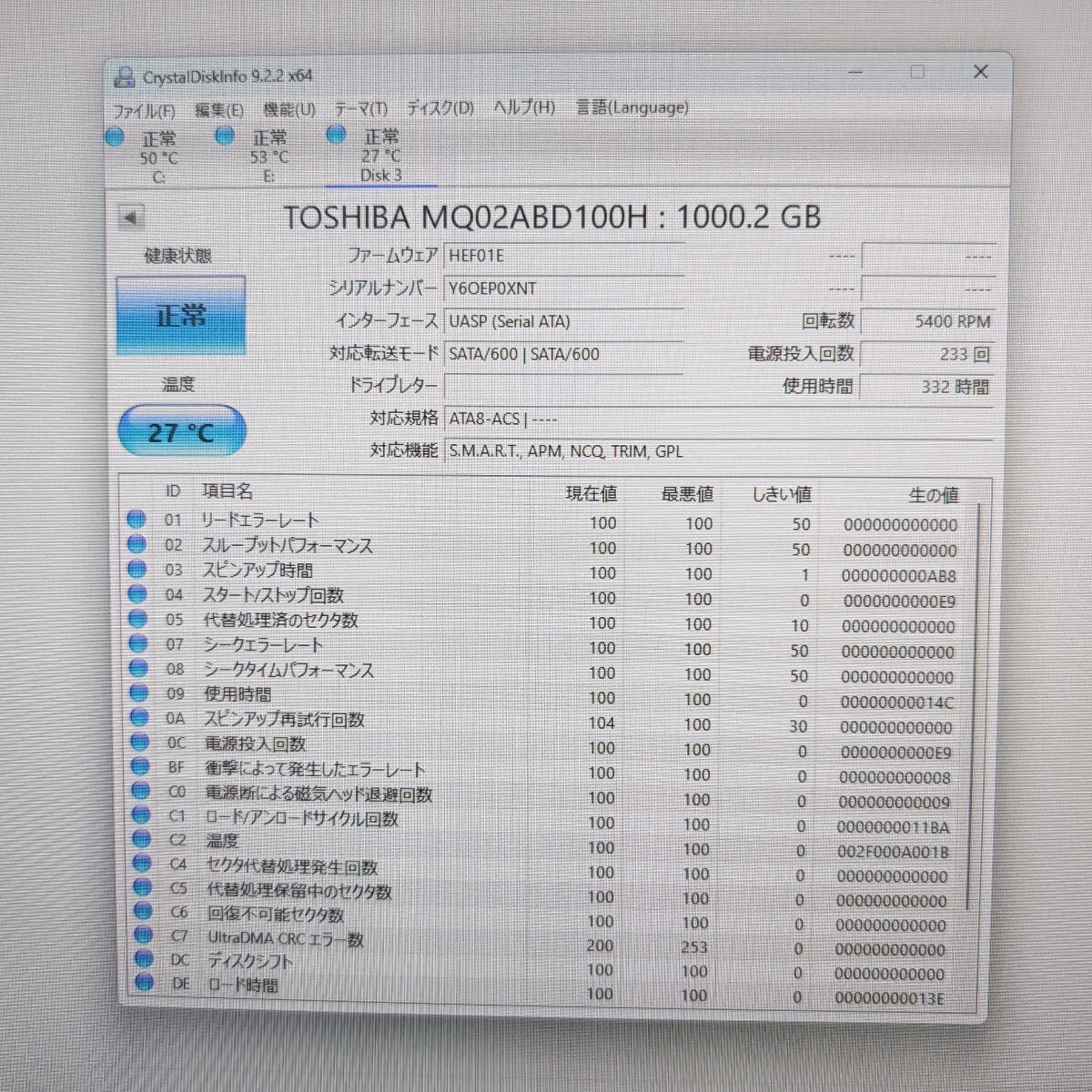Image resolution: width=1092 pixels, height=1092 pixels.
Task: Click the 生の値 column header
Action: [933, 496]
